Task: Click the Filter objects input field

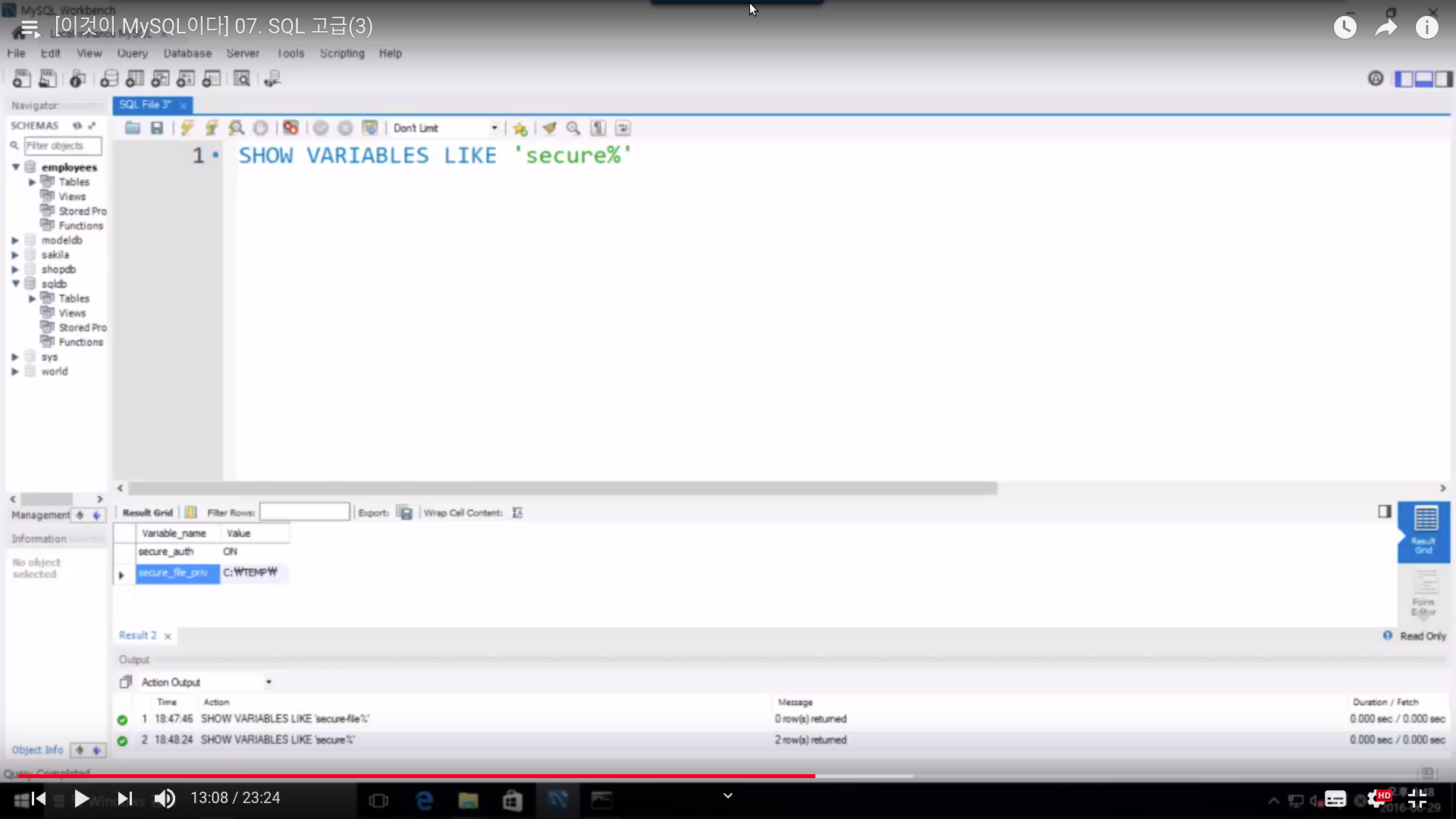Action: (x=63, y=146)
